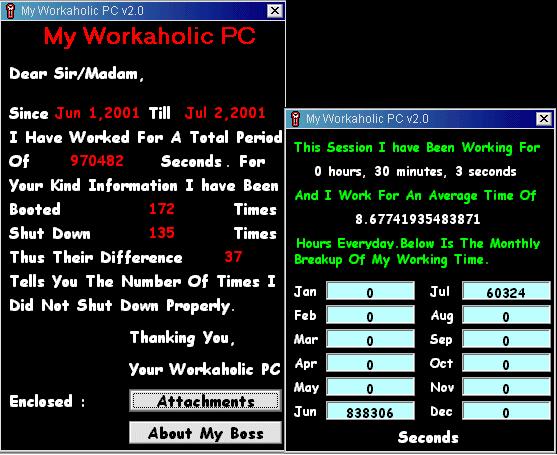
Task: Select the Feb seconds field
Action: 370,315
